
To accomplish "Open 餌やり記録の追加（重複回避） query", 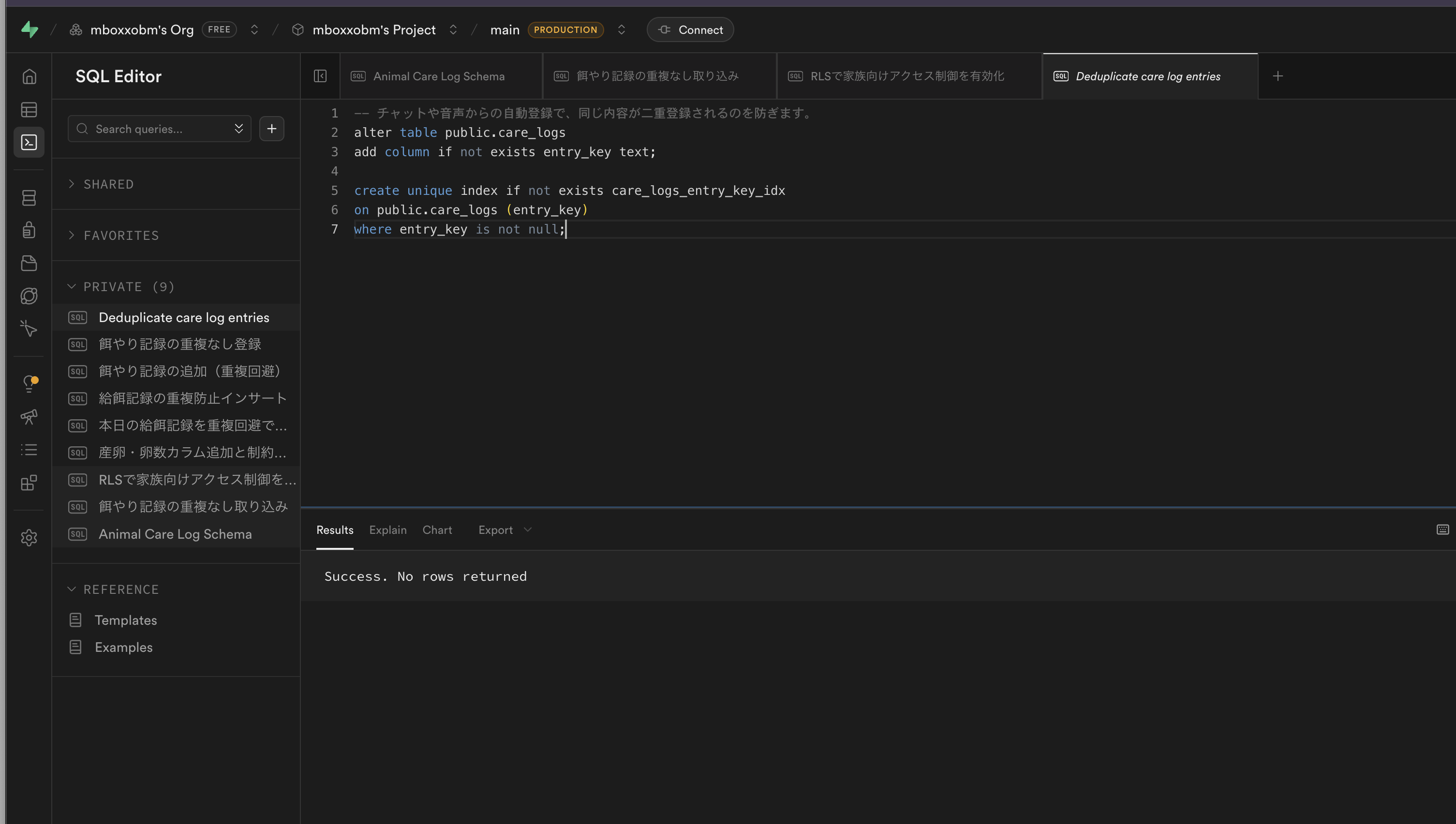I will click(x=176, y=371).
